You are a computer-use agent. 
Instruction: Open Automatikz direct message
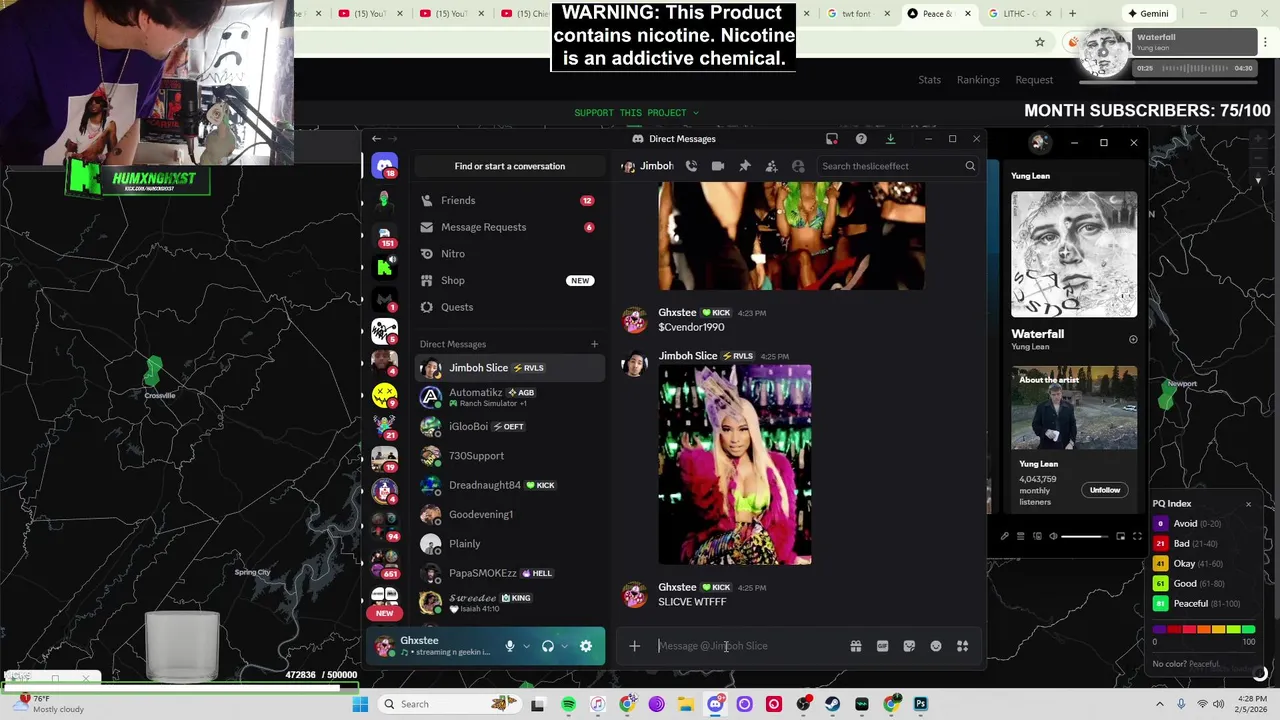click(x=510, y=397)
